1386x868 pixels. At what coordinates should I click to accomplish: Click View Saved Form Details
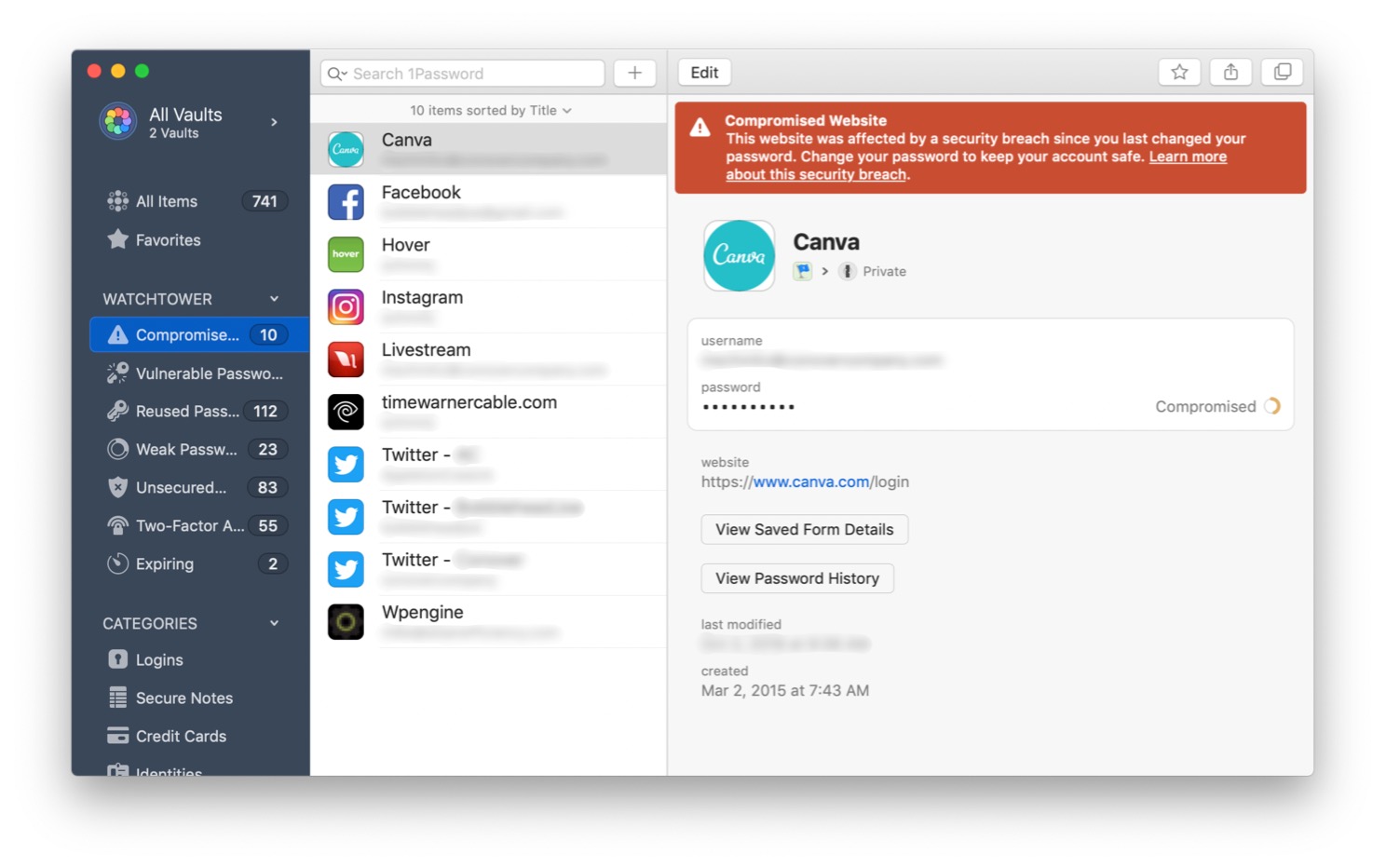[804, 529]
